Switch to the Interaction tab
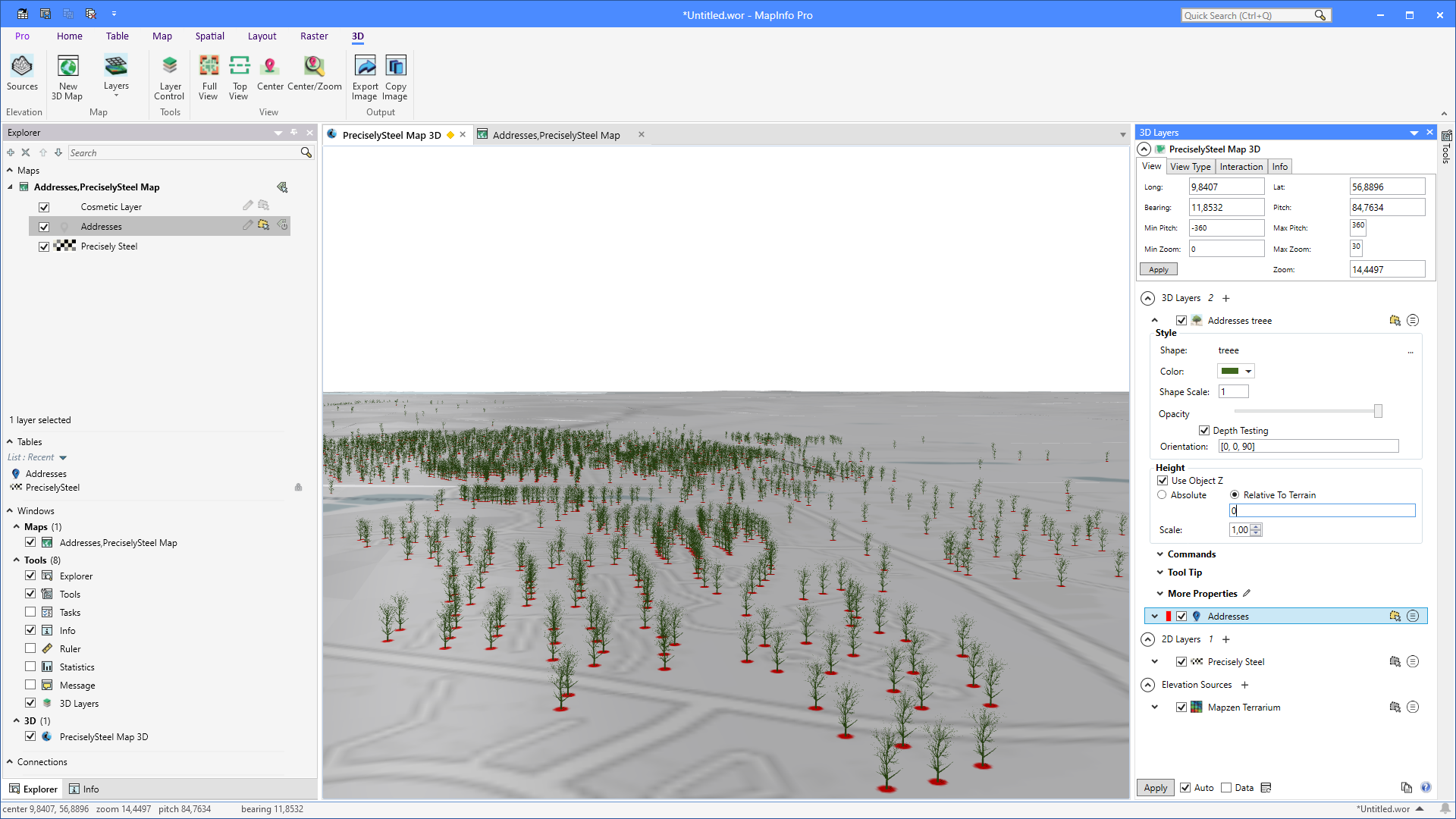This screenshot has width=1456, height=819. (1241, 167)
